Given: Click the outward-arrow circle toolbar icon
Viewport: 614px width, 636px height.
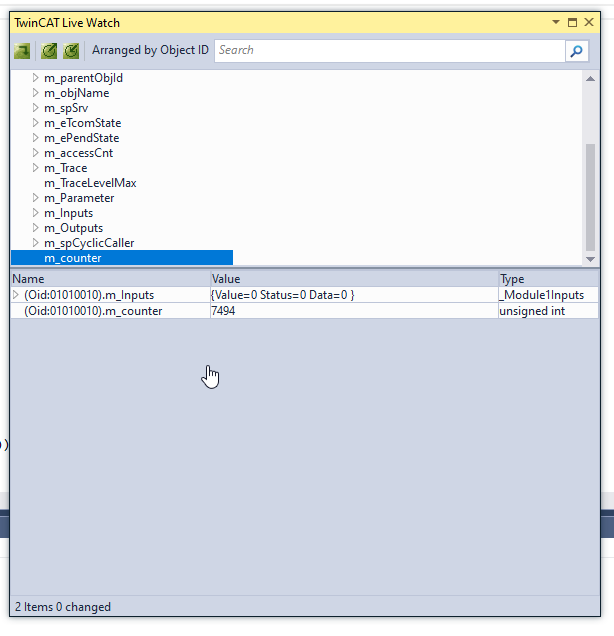Looking at the screenshot, I should coord(49,51).
